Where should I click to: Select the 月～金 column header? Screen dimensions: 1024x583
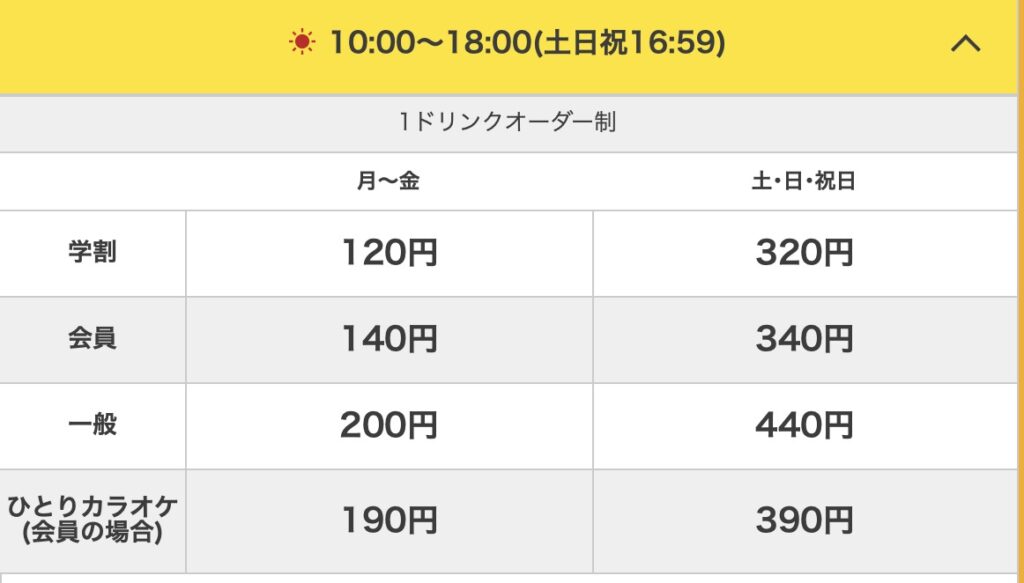[390, 181]
